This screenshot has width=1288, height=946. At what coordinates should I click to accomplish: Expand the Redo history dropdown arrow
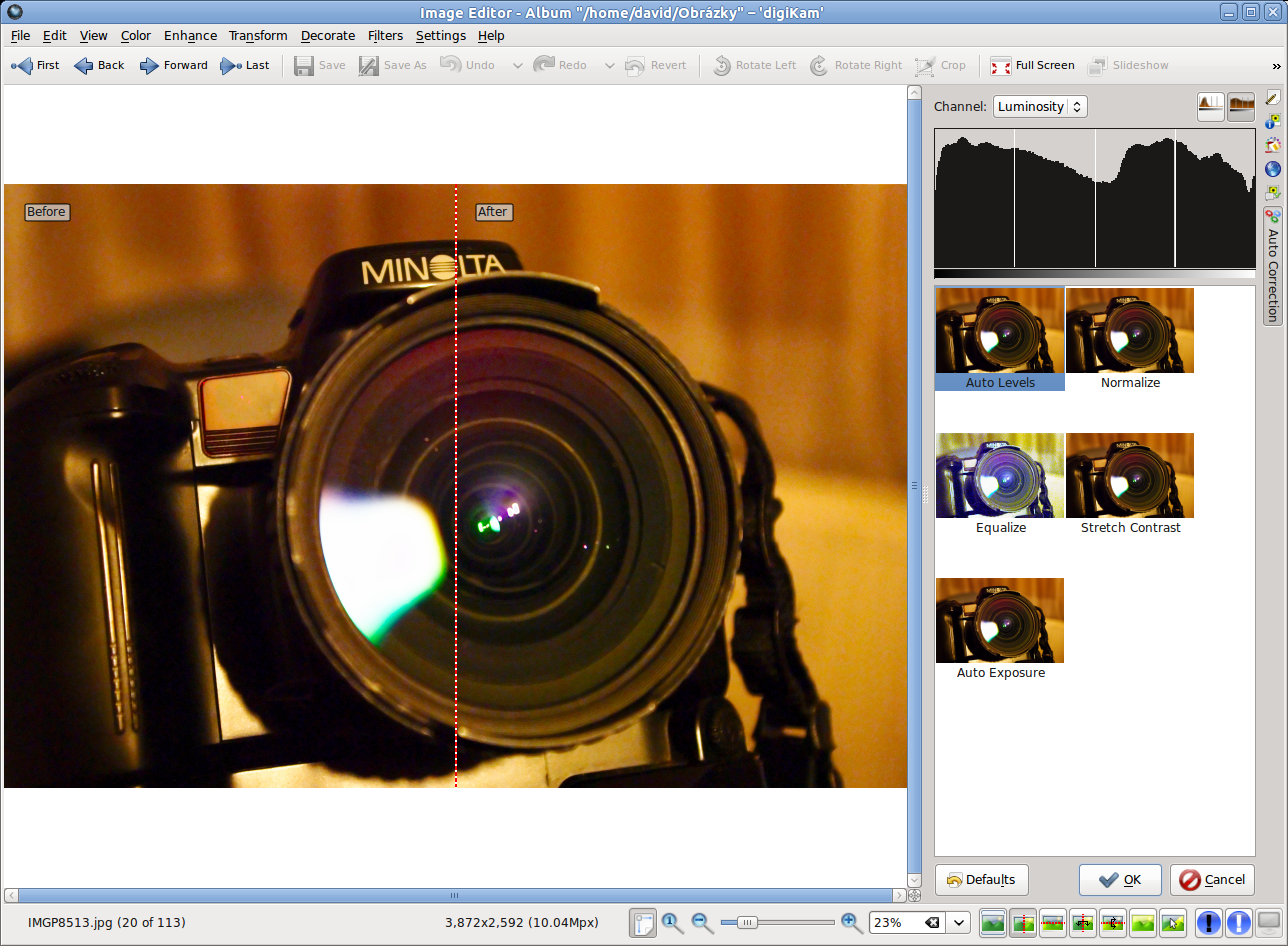609,65
